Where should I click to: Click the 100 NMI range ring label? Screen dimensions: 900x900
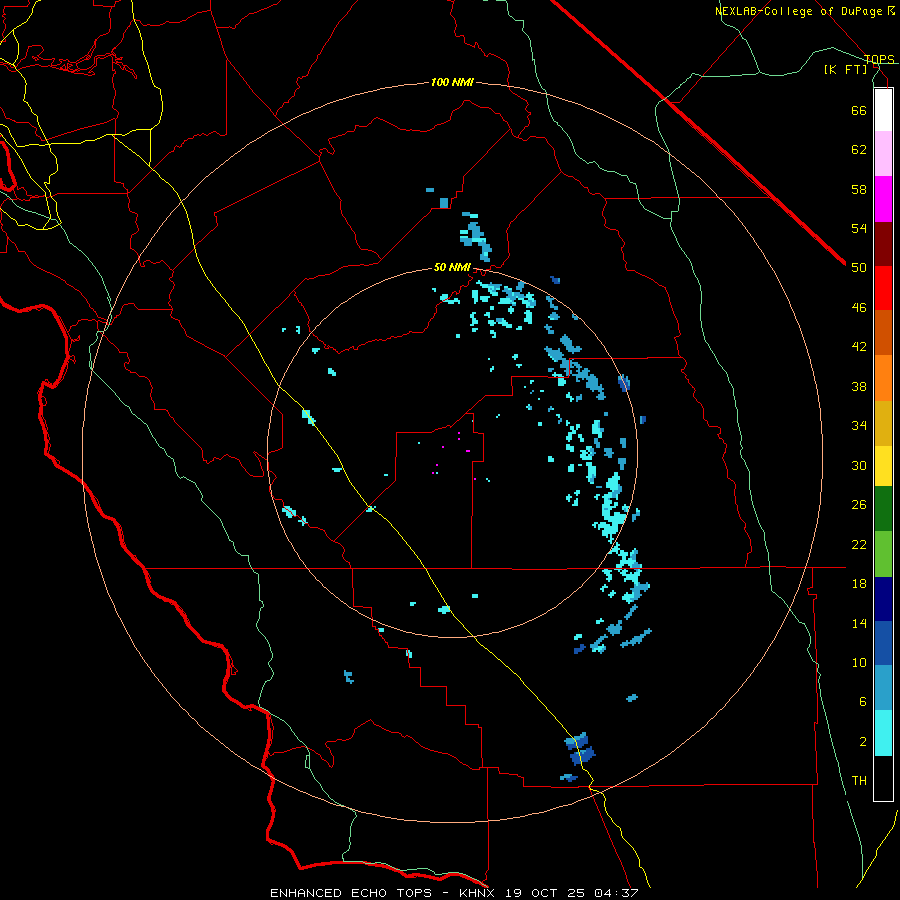click(452, 82)
